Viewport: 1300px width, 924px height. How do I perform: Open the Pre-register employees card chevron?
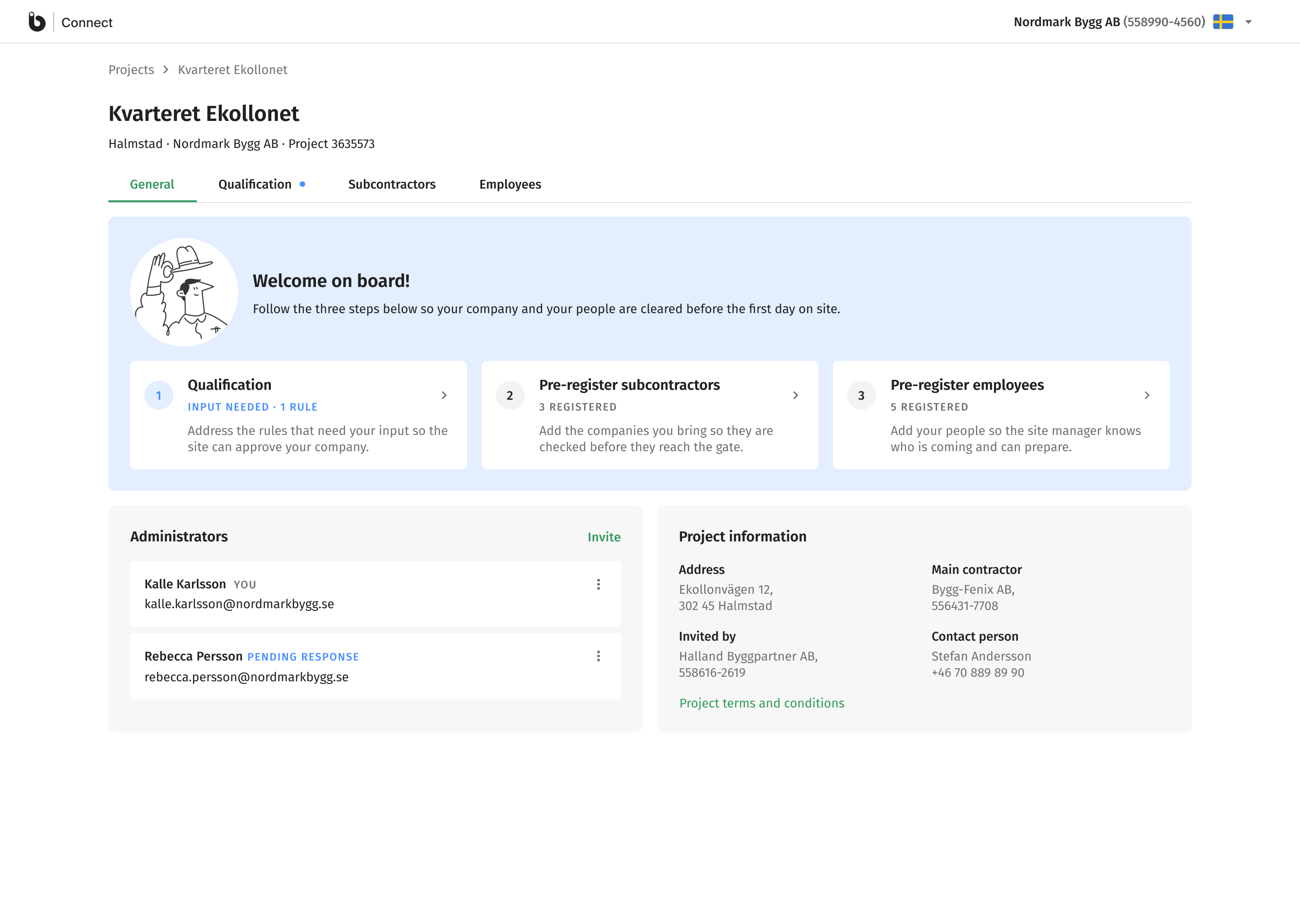pyautogui.click(x=1147, y=395)
